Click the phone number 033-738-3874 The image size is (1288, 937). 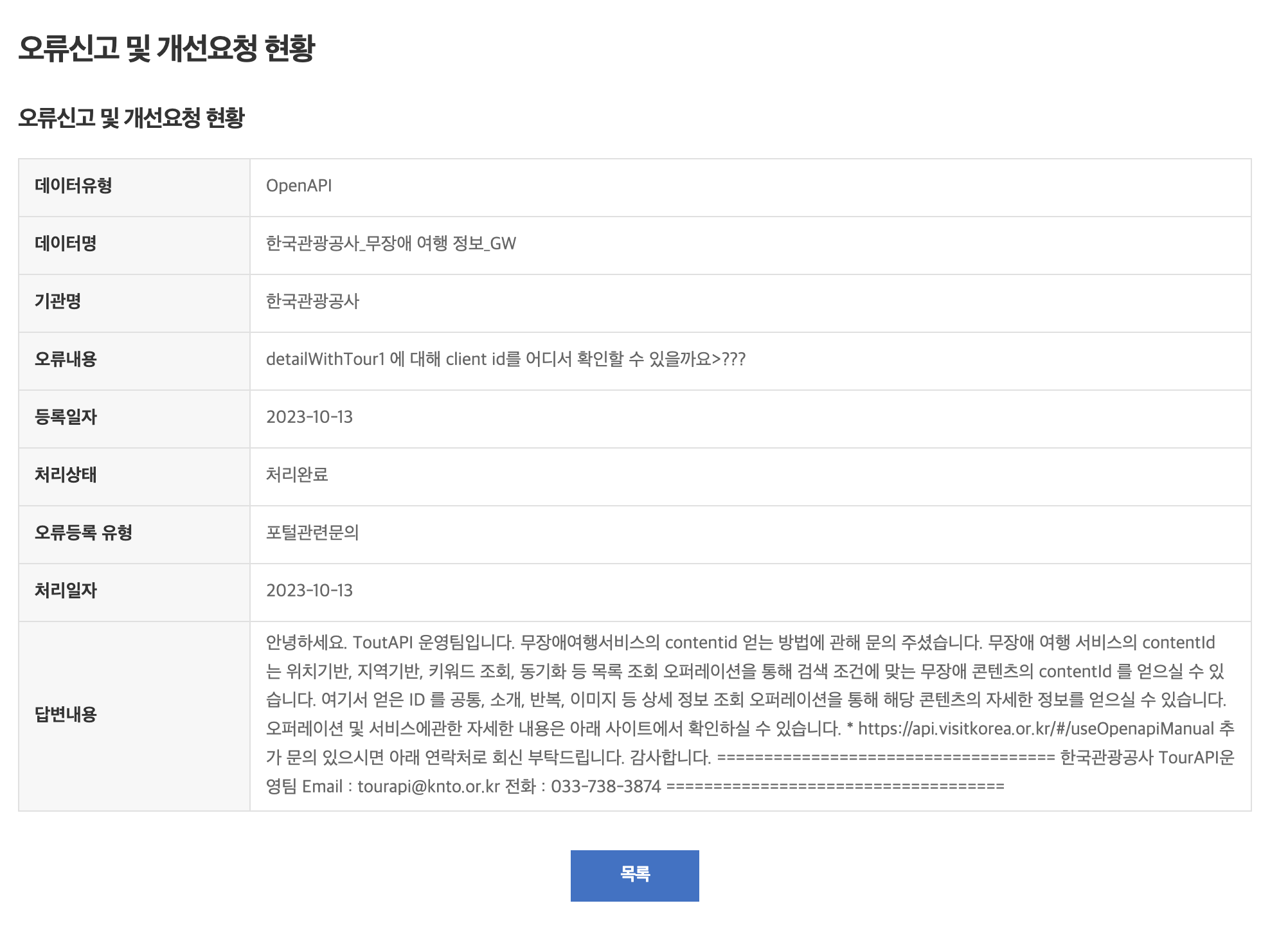[x=606, y=787]
